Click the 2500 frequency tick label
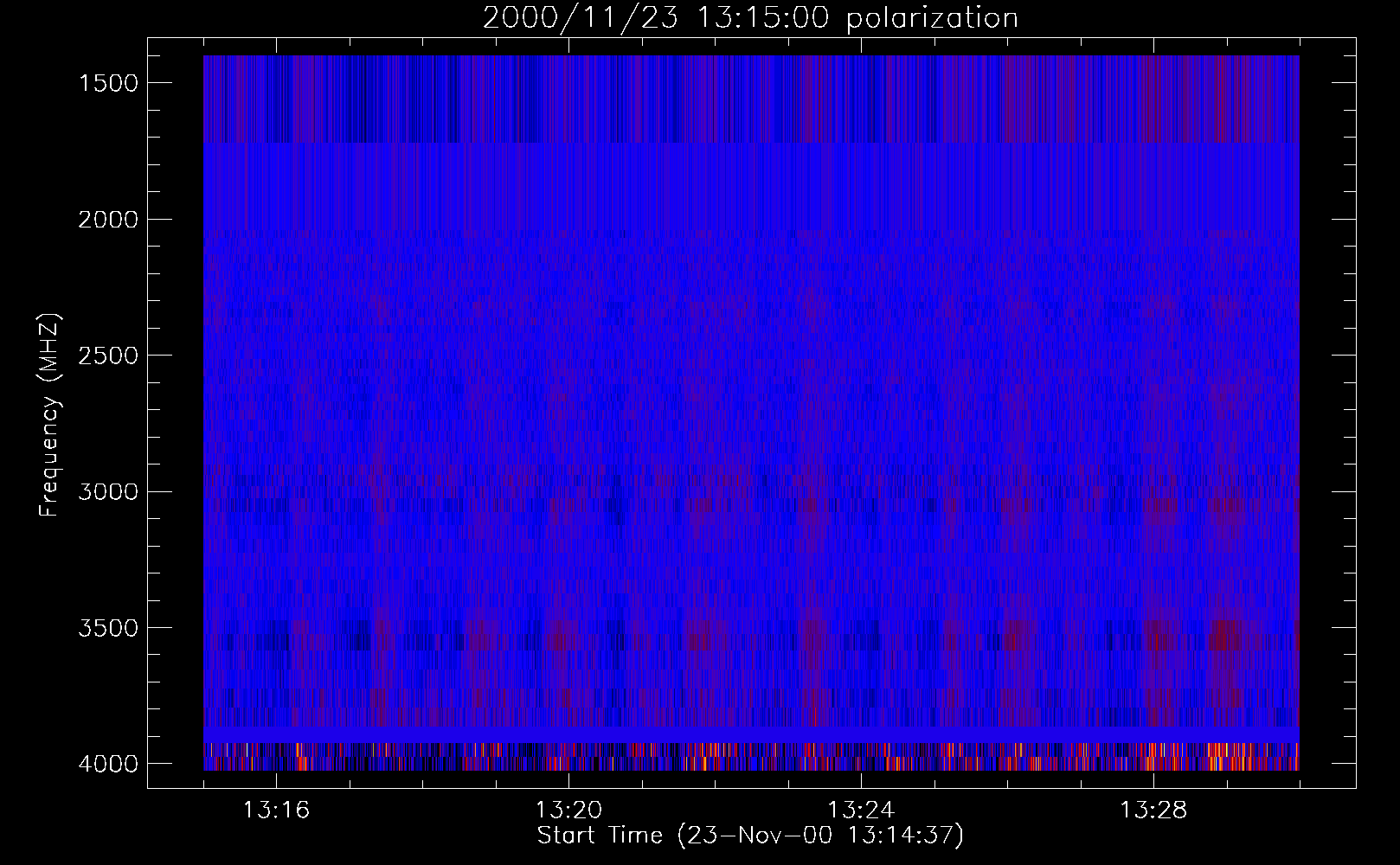Viewport: 1400px width, 865px height. pos(108,356)
